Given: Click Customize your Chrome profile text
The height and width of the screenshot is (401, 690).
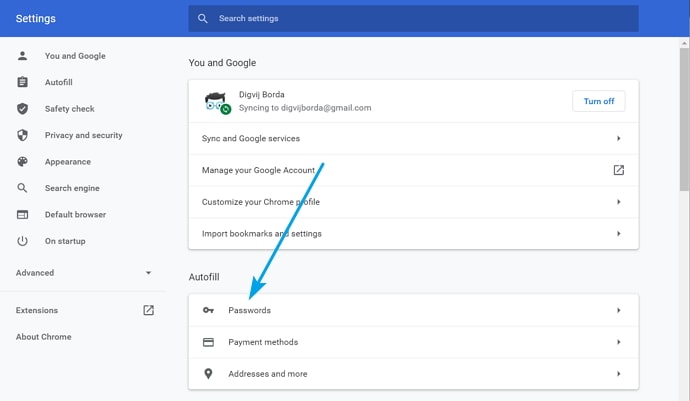Looking at the screenshot, I should [x=261, y=202].
